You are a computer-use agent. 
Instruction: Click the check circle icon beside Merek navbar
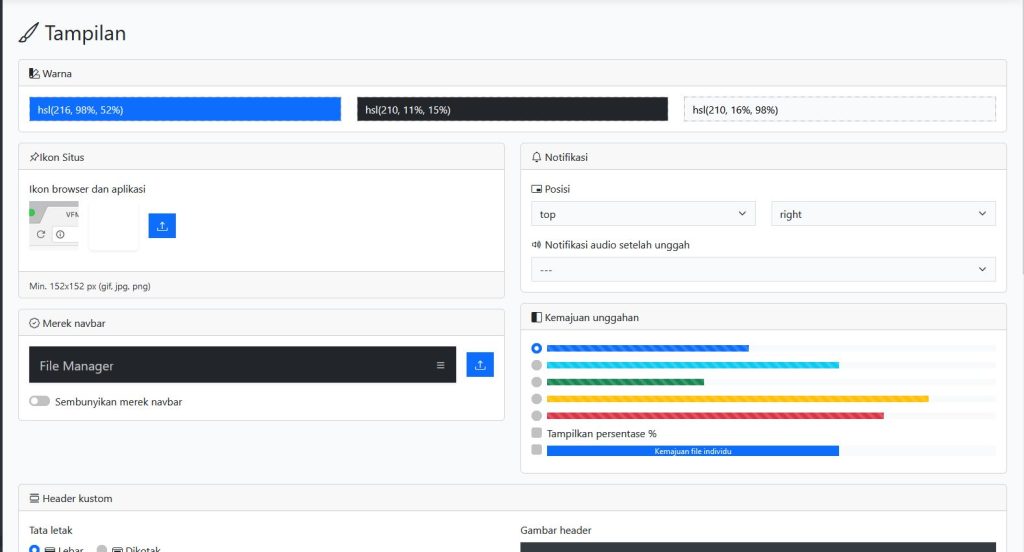34,323
